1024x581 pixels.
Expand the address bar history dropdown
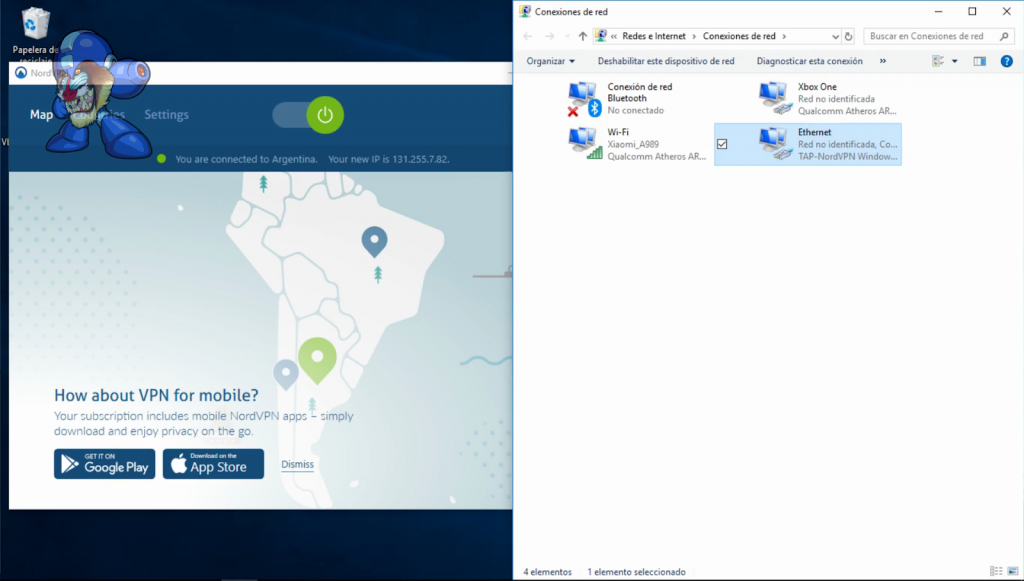[x=833, y=36]
